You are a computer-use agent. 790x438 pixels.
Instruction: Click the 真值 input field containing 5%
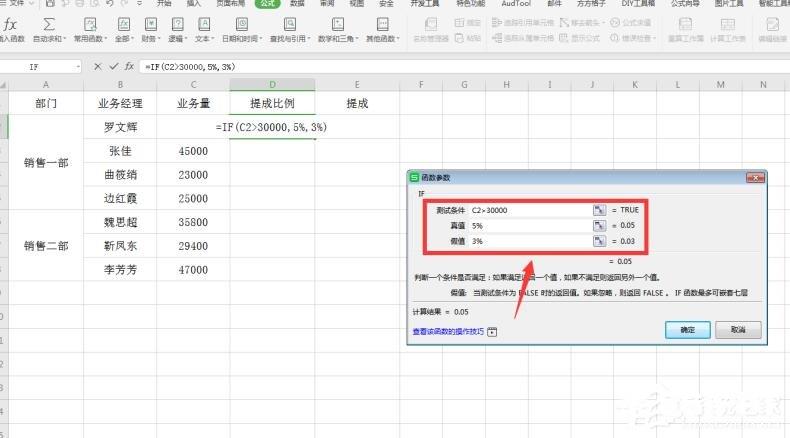(x=531, y=226)
